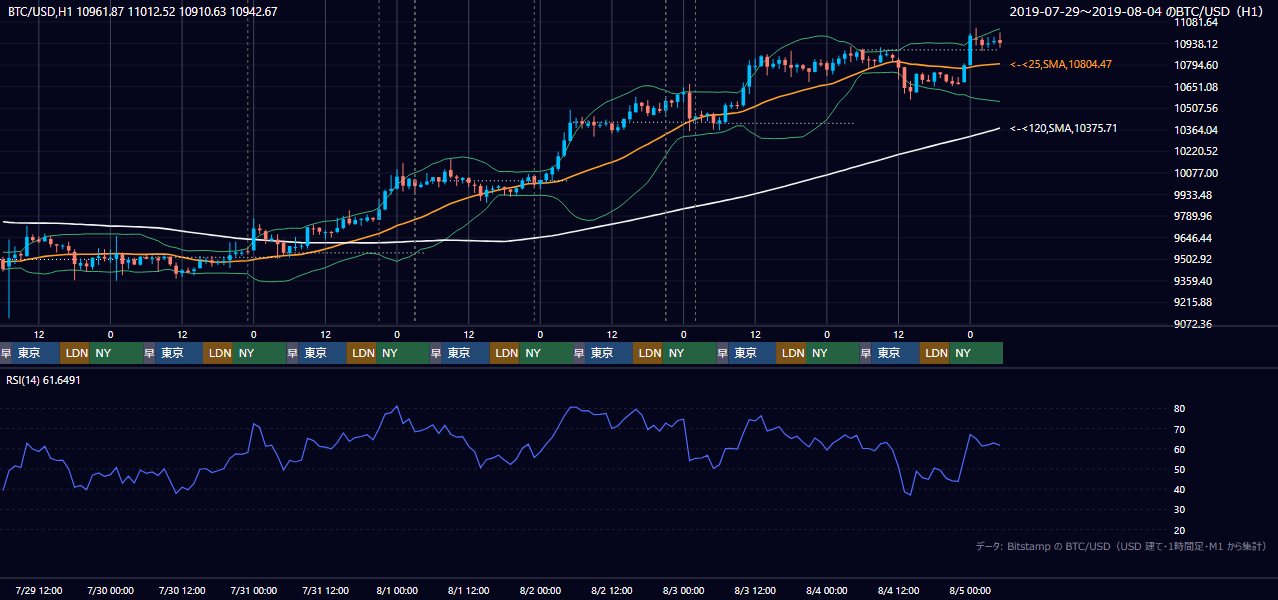This screenshot has height=600, width=1278.
Task: Click RSI scale level 50
Action: click(1179, 469)
